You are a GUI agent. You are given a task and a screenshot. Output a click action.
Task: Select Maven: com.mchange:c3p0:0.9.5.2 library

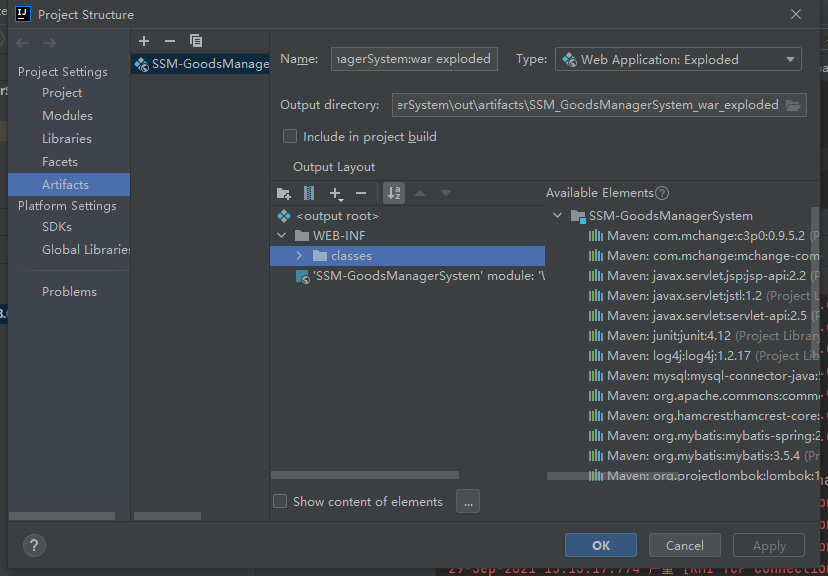point(703,235)
